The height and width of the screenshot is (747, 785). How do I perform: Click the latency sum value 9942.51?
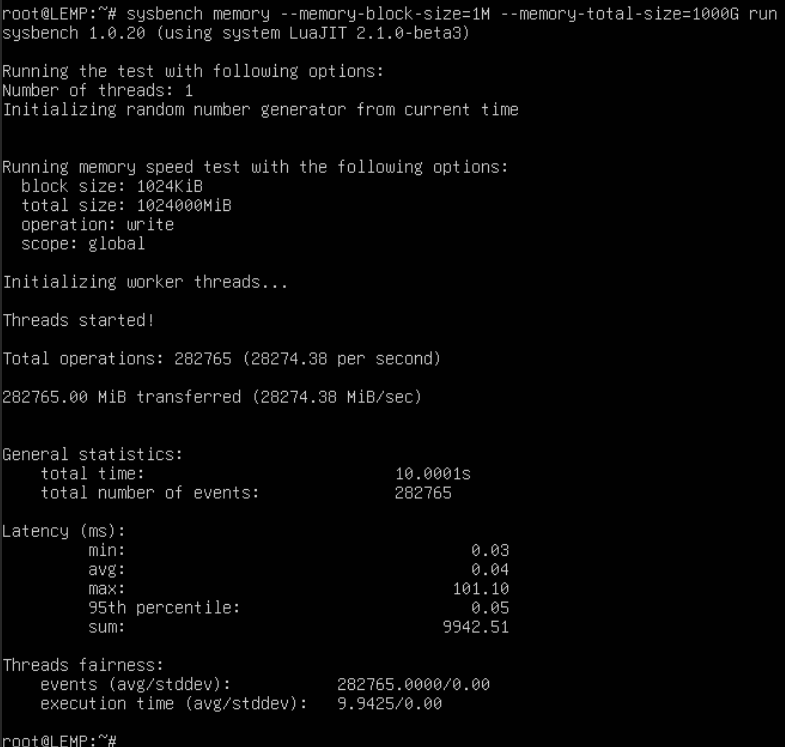476,627
